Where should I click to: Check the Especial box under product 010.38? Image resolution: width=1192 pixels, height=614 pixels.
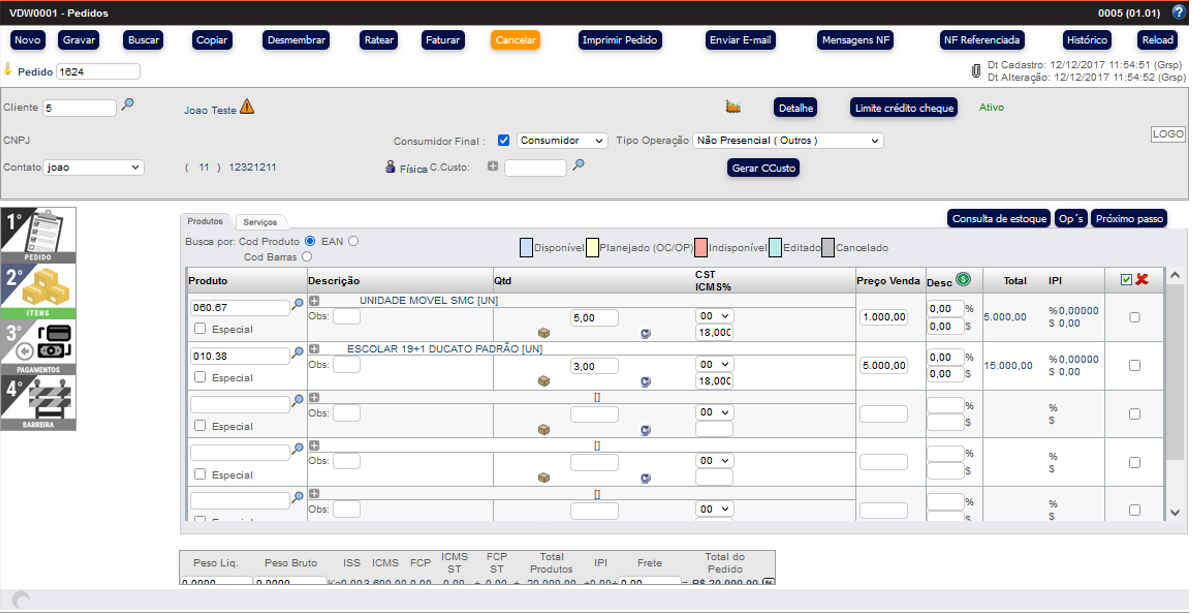point(200,377)
